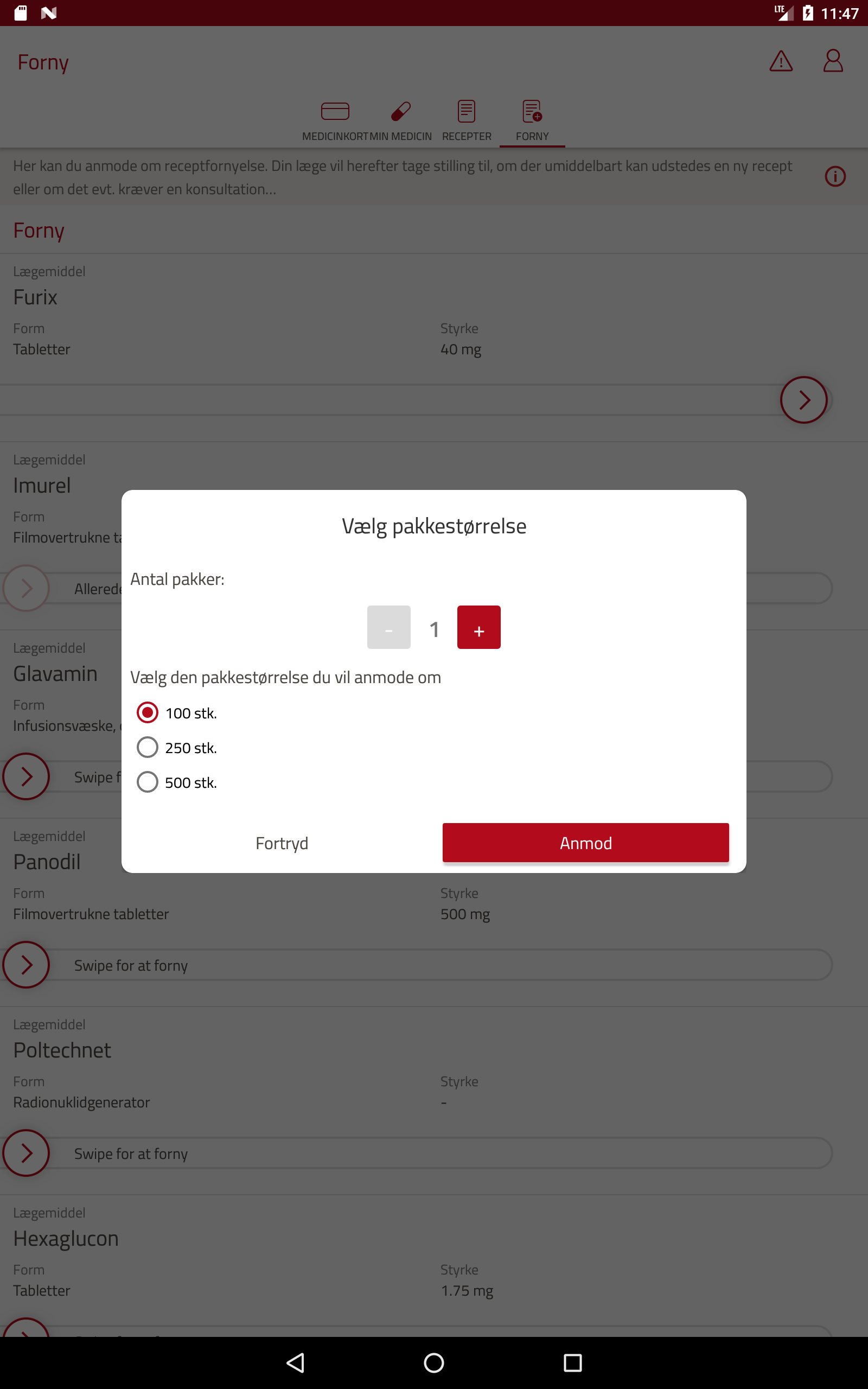This screenshot has width=868, height=1389.
Task: Choose the 250 stk. option
Action: [x=177, y=748]
